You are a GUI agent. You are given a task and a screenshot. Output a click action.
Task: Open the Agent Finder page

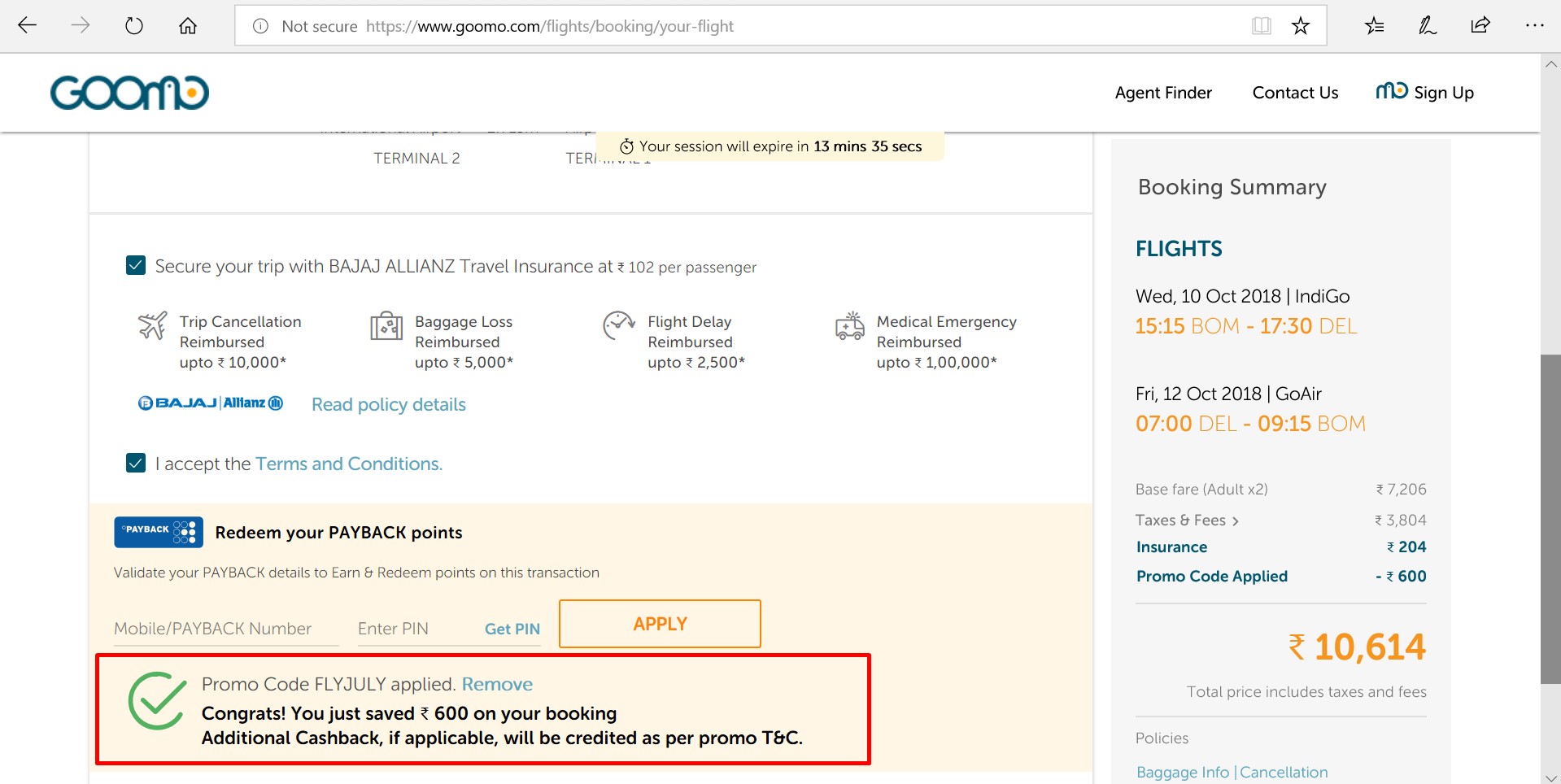click(1163, 93)
